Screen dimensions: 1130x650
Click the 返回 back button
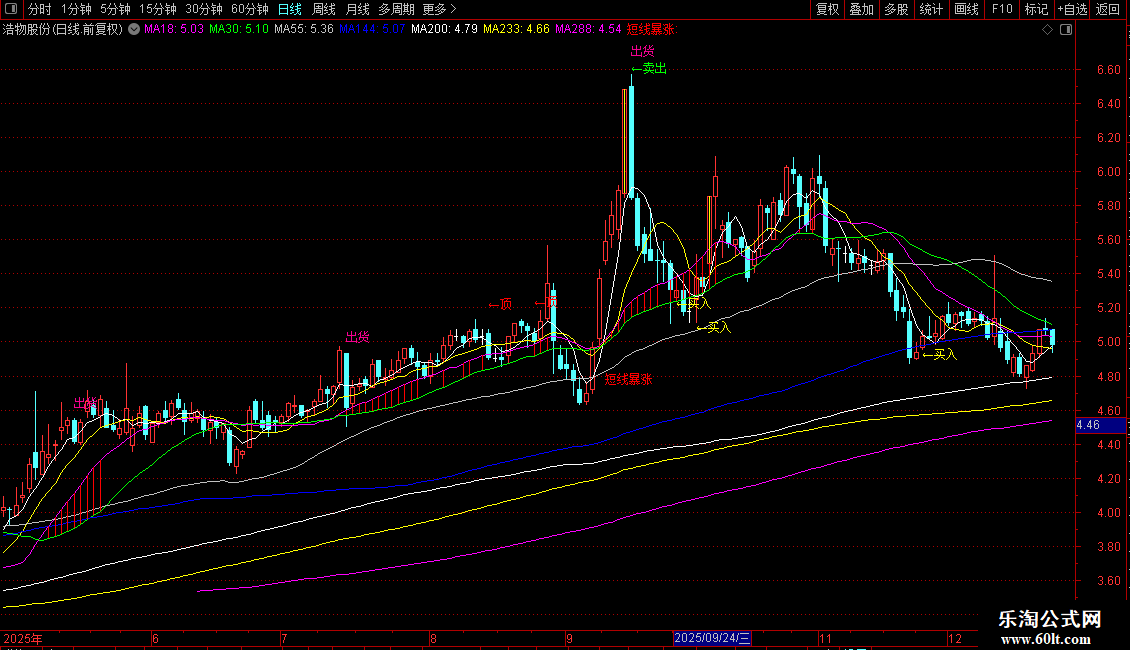click(x=1108, y=9)
